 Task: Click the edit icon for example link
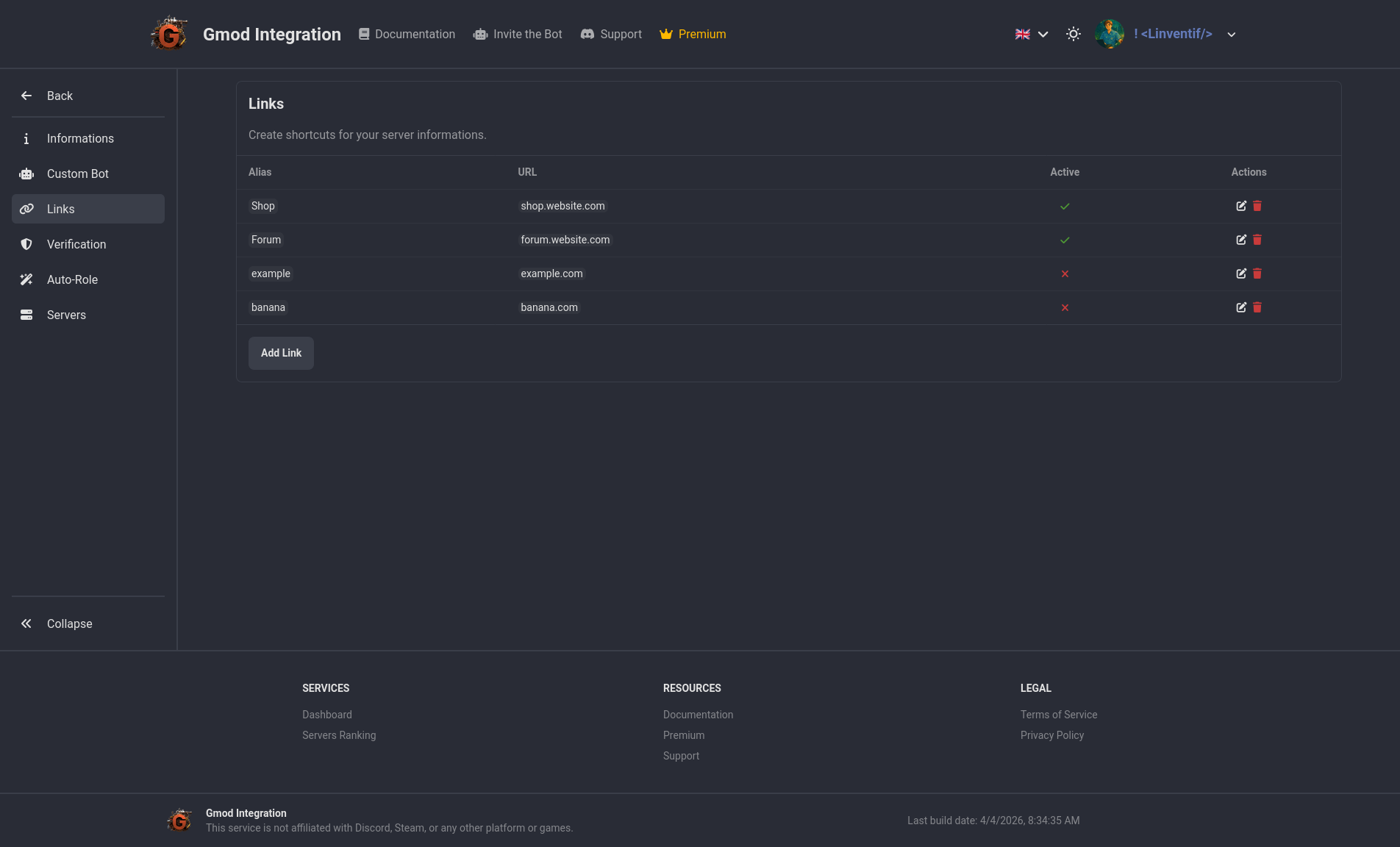coord(1240,274)
